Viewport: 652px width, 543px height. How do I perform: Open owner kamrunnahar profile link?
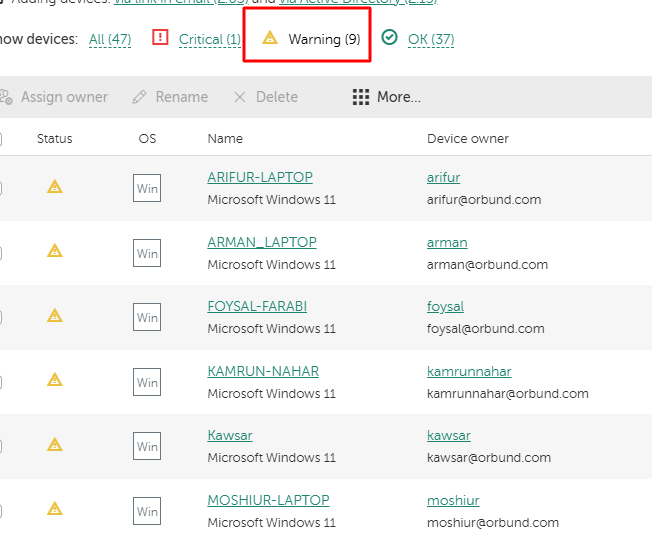[469, 371]
